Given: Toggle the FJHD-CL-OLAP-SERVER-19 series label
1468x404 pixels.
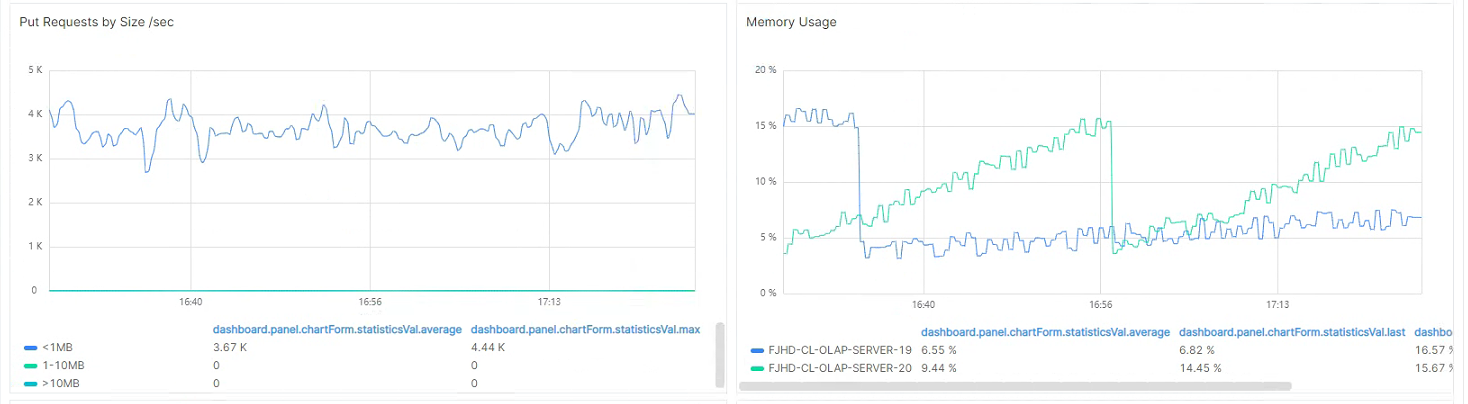Looking at the screenshot, I should 840,351.
